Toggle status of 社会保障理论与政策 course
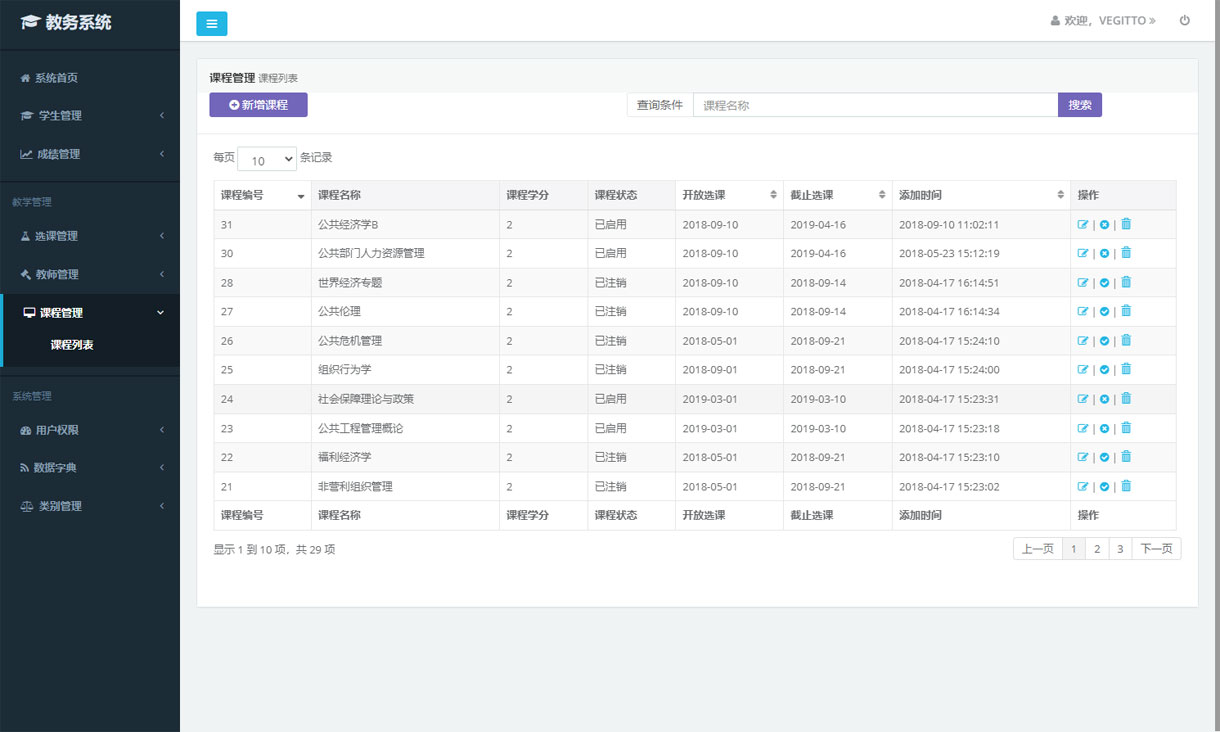Image resolution: width=1220 pixels, height=732 pixels. click(1104, 399)
